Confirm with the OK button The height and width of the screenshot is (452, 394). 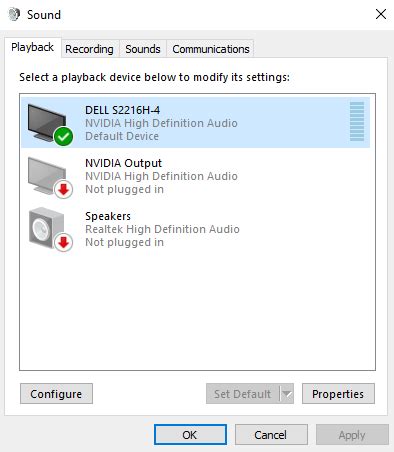click(x=190, y=435)
